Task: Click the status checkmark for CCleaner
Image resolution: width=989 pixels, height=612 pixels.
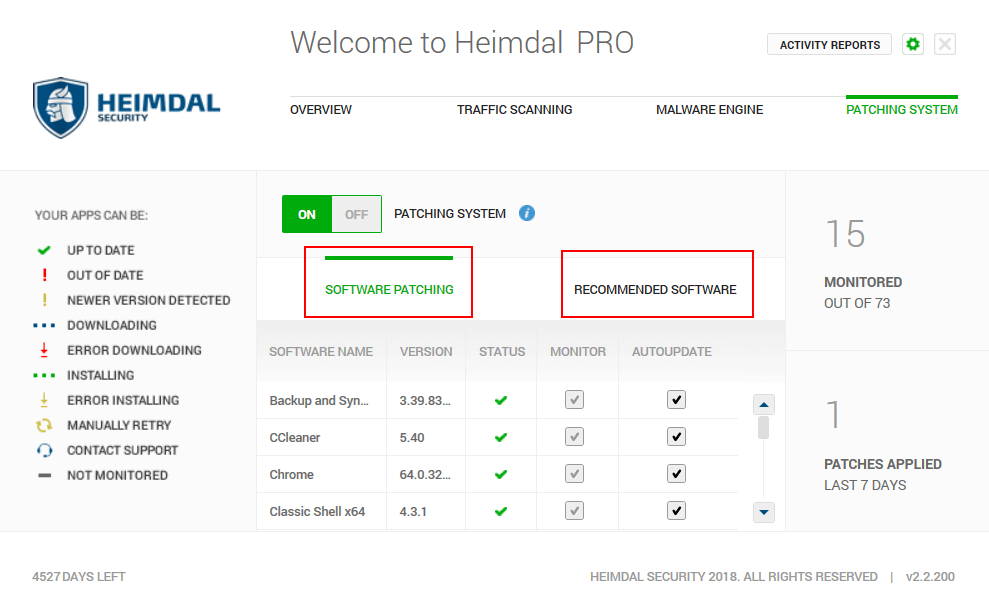Action: pyautogui.click(x=501, y=437)
